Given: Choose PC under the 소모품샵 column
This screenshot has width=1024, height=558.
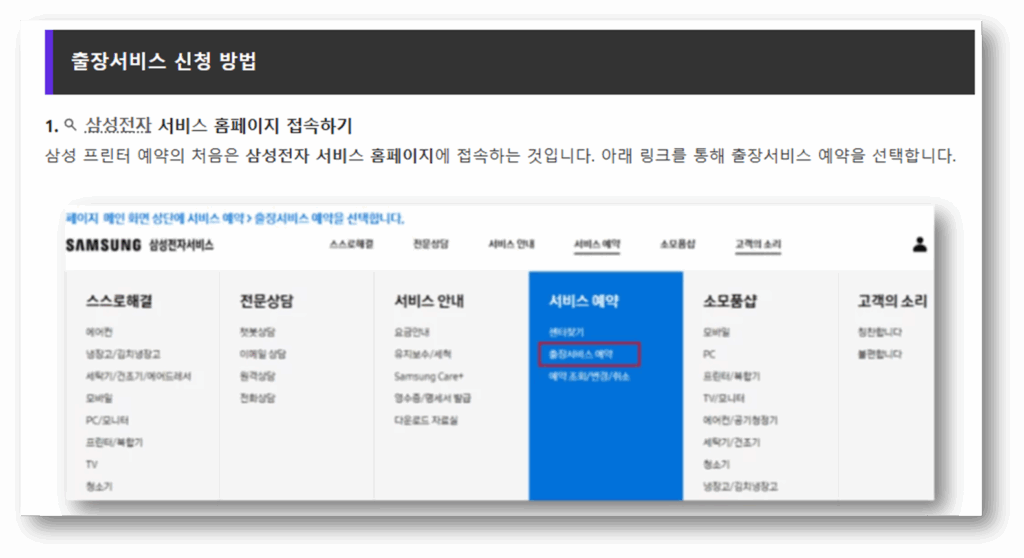Looking at the screenshot, I should [x=709, y=354].
